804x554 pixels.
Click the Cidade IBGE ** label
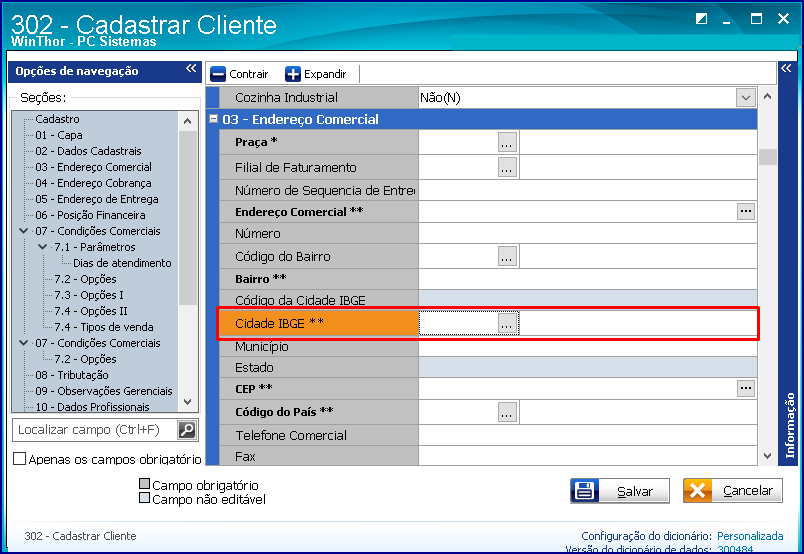(x=279, y=323)
